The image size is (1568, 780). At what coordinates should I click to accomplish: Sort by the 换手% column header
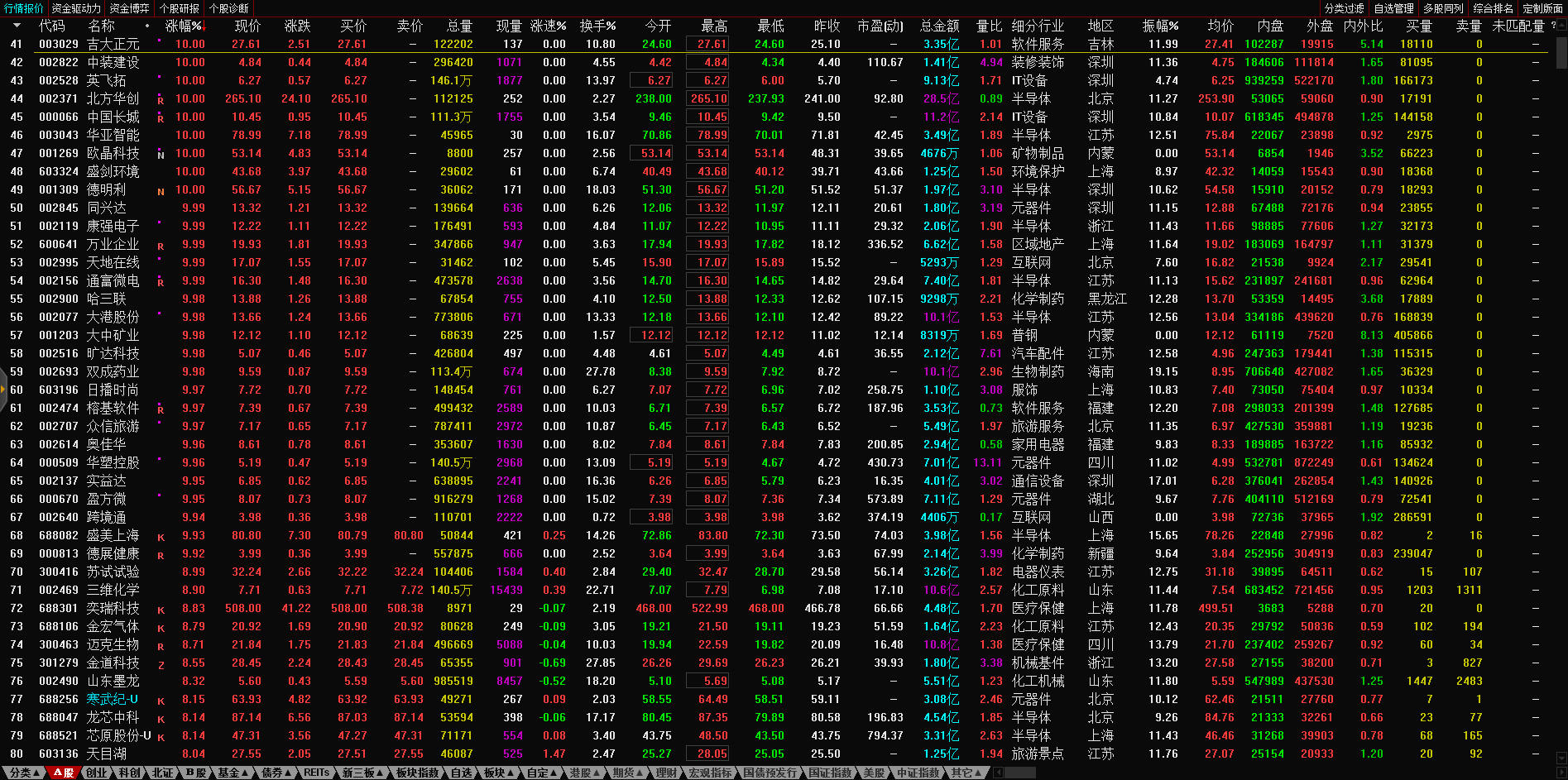tap(597, 26)
